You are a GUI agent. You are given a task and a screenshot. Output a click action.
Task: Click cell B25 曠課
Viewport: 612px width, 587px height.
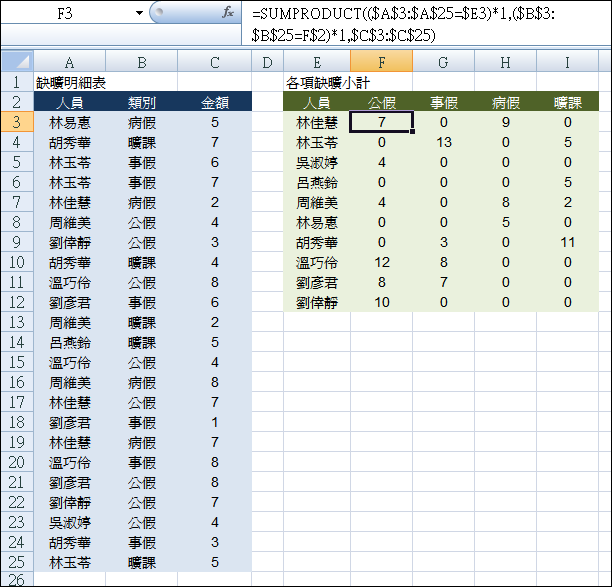(x=142, y=562)
